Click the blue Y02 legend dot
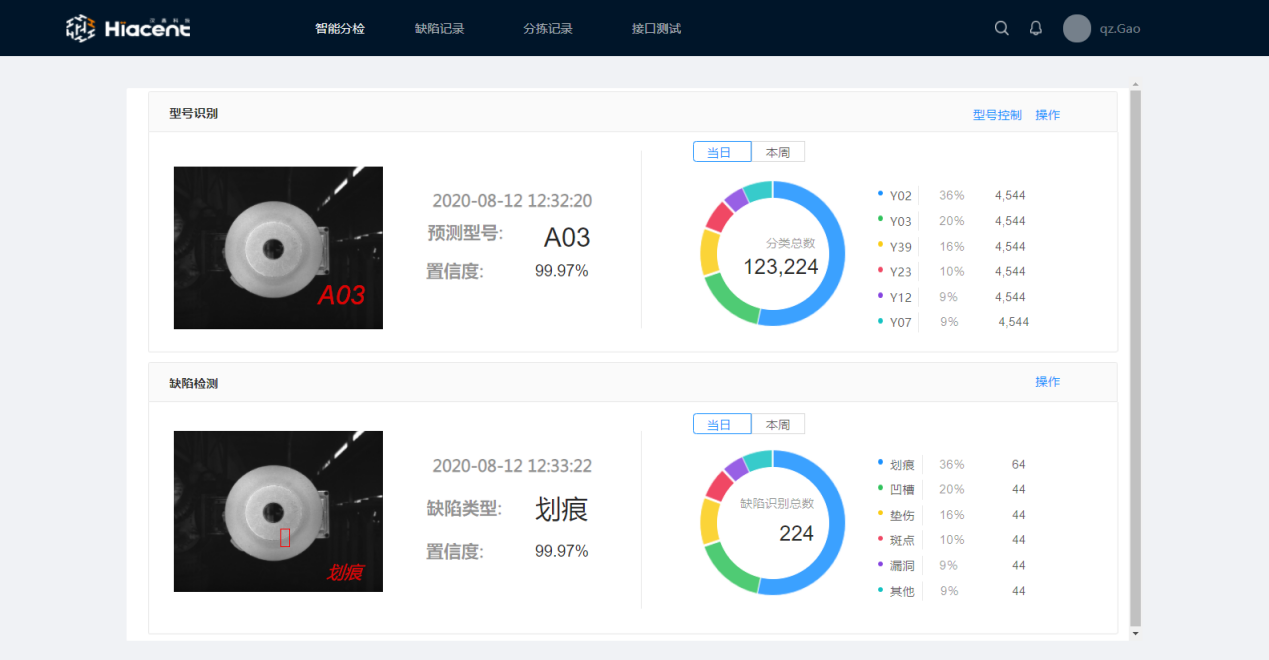The image size is (1269, 660). tap(880, 193)
